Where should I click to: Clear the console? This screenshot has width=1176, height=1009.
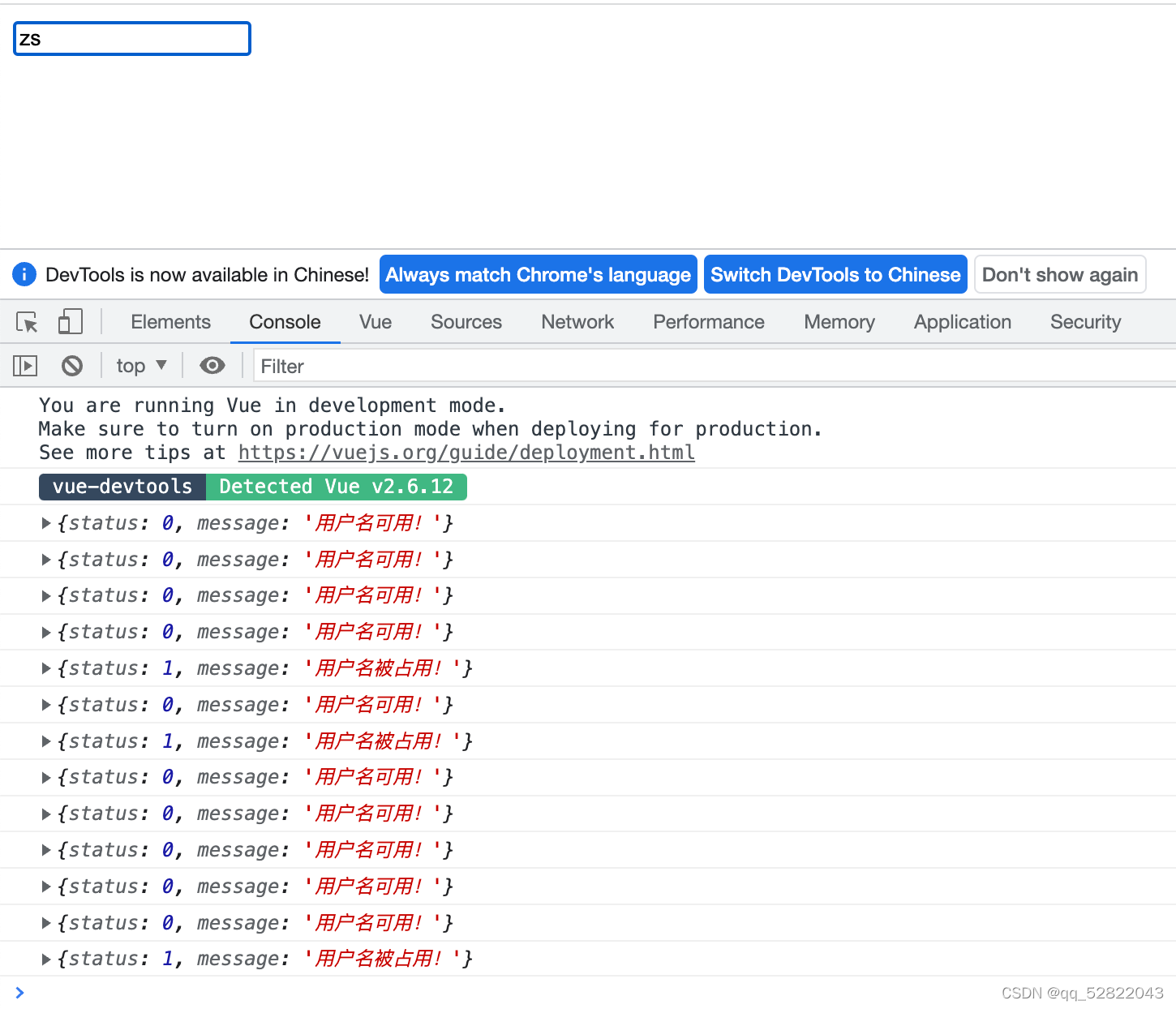[x=72, y=366]
